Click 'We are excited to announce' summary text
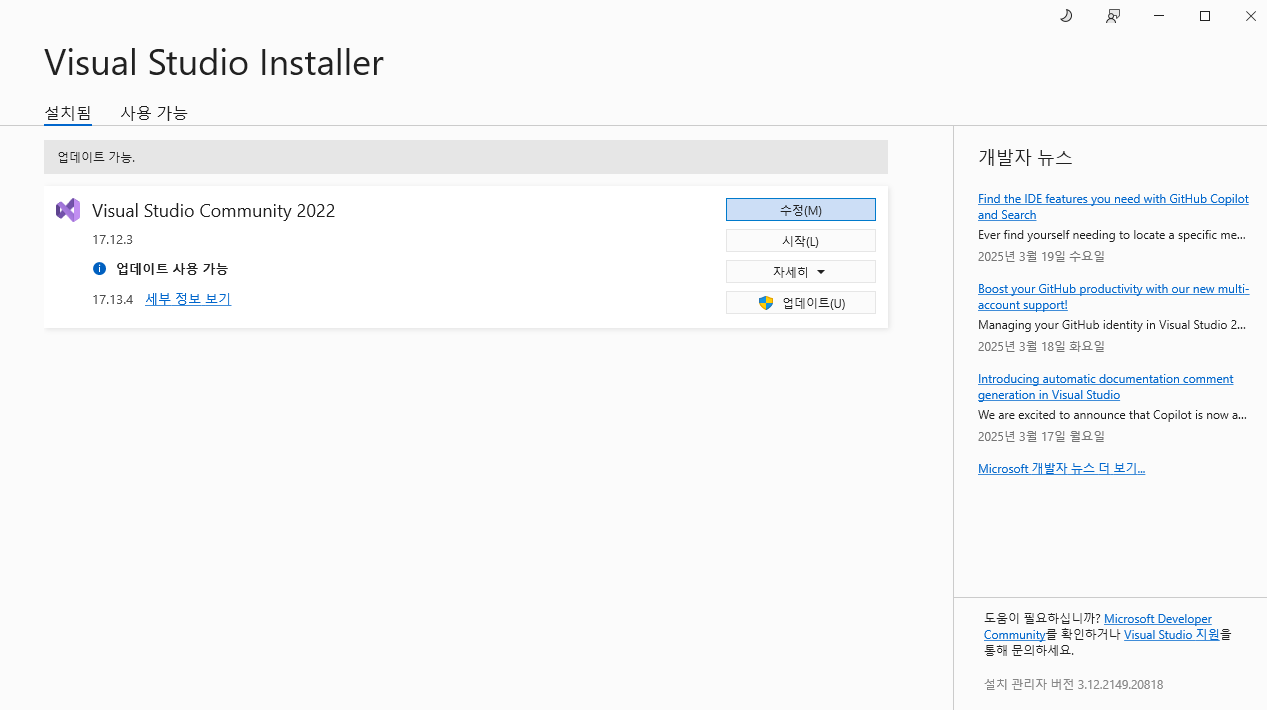1267x710 pixels. 1112,415
